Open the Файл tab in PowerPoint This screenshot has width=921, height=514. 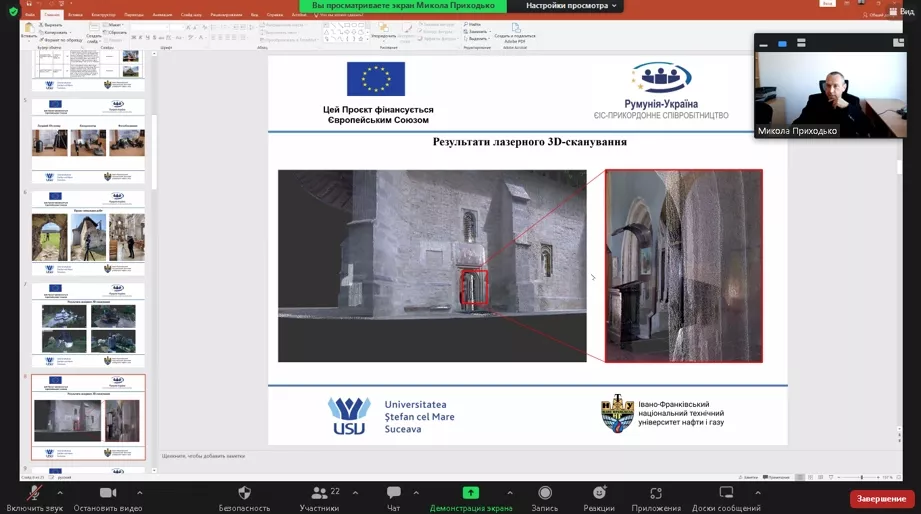30,15
